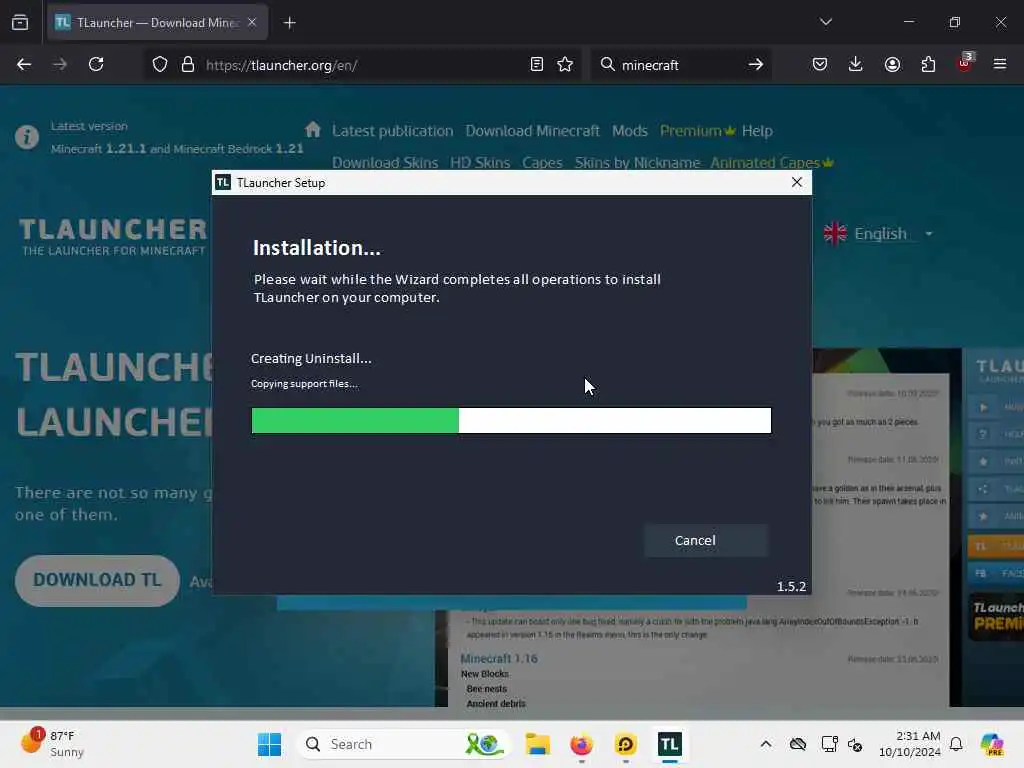Show hidden system tray icons

766,744
